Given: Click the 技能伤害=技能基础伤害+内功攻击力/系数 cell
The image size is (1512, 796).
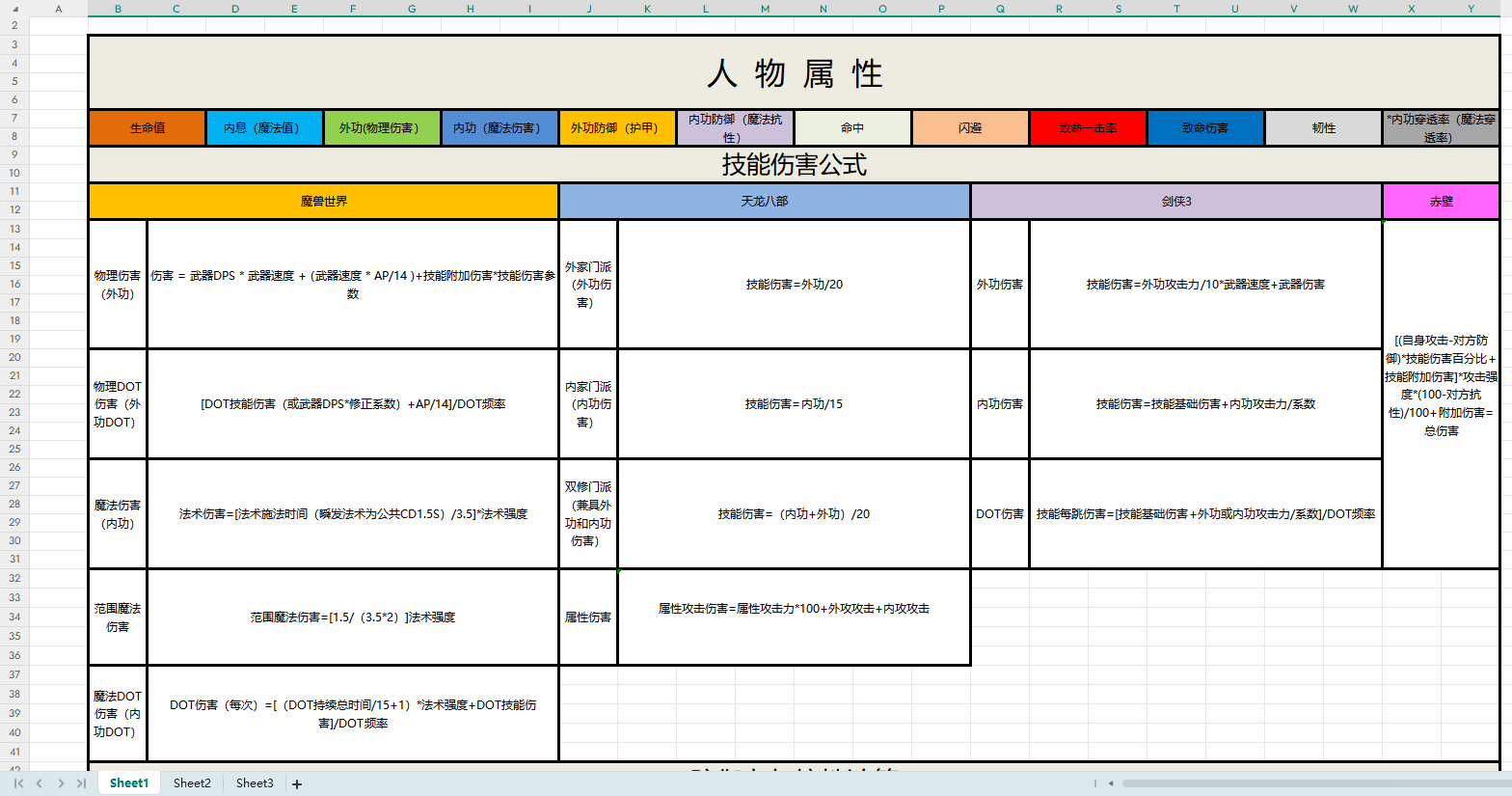Looking at the screenshot, I should tap(1205, 403).
